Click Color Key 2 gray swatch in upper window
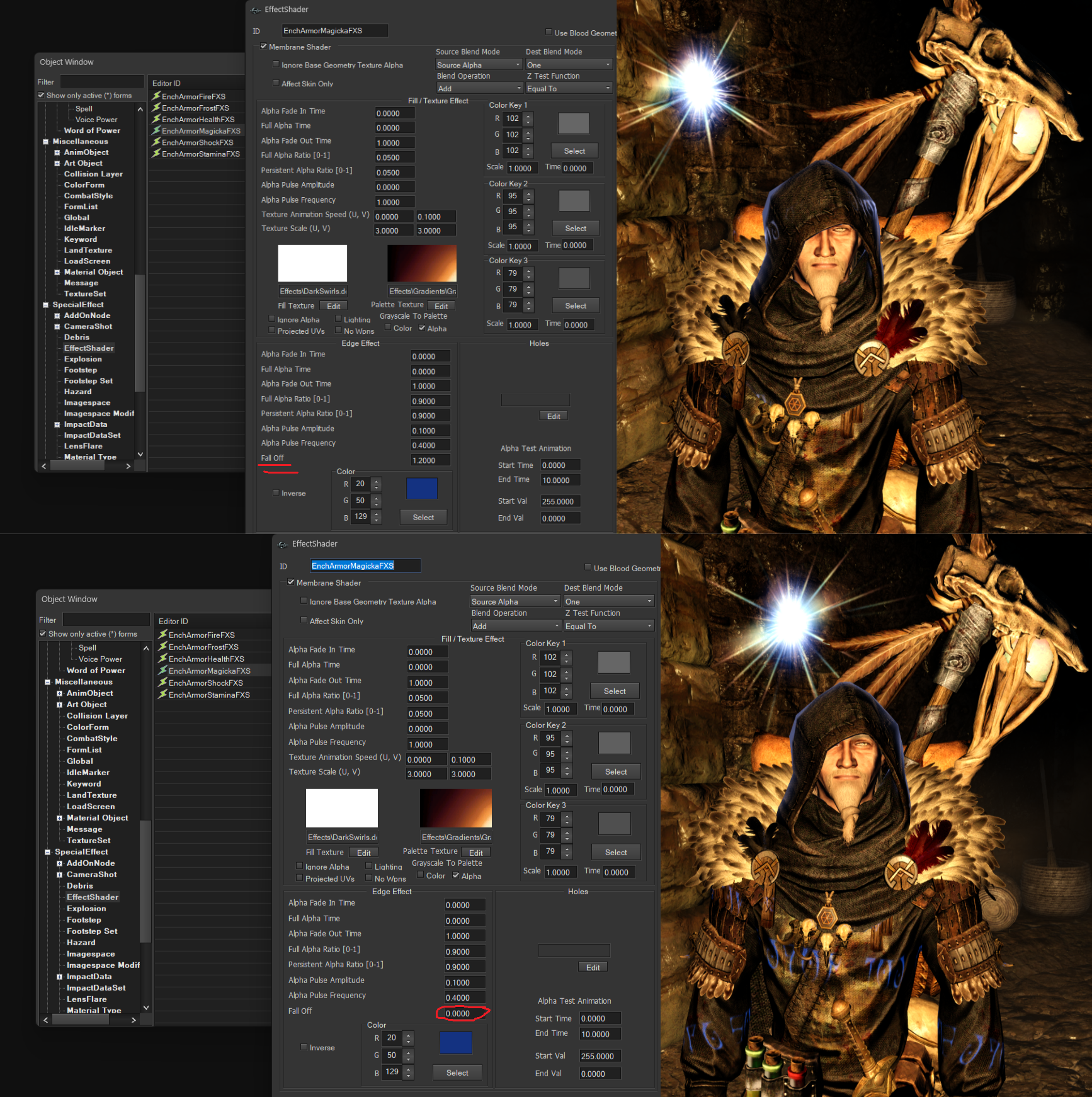1092x1097 pixels. [574, 200]
